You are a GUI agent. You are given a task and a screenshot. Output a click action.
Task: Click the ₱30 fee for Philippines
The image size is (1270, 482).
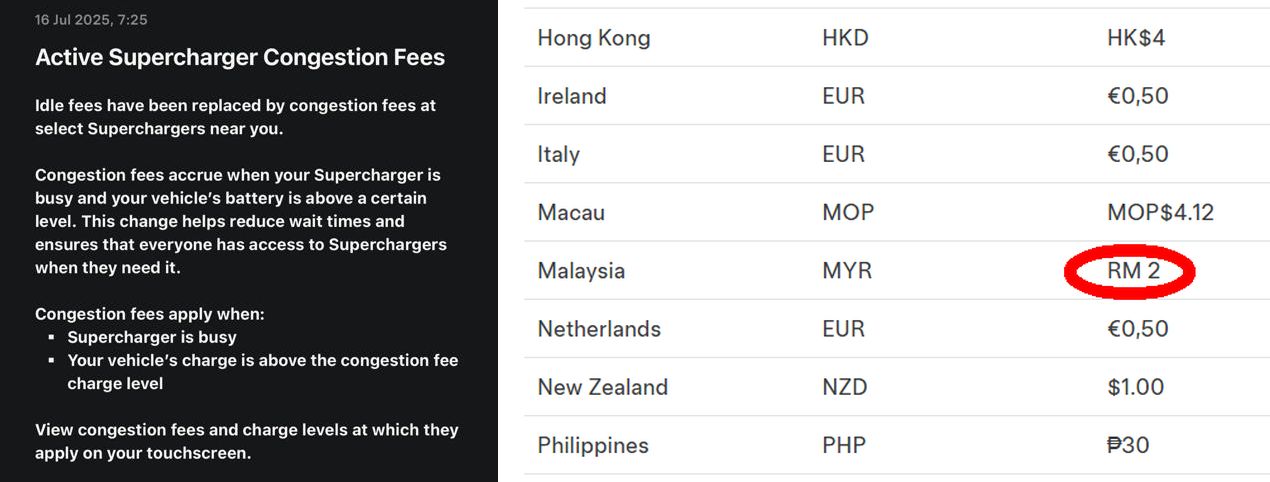(1128, 445)
